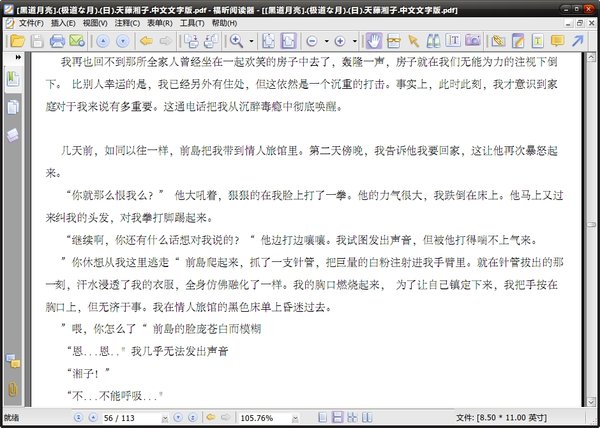Select the Snapshot camera tool
Viewport: 600px width, 428px height.
tap(473, 41)
